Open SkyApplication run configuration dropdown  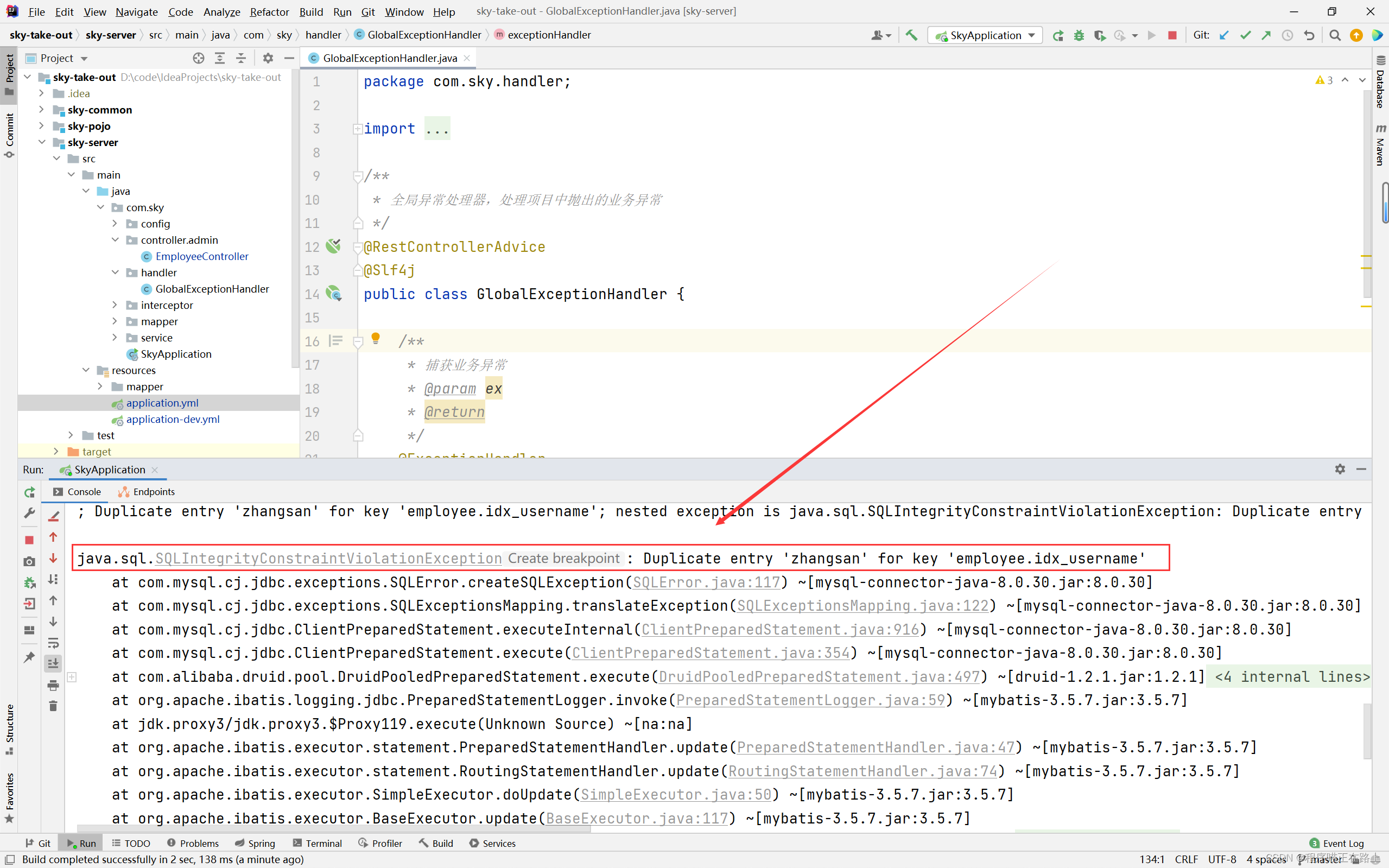(1031, 35)
